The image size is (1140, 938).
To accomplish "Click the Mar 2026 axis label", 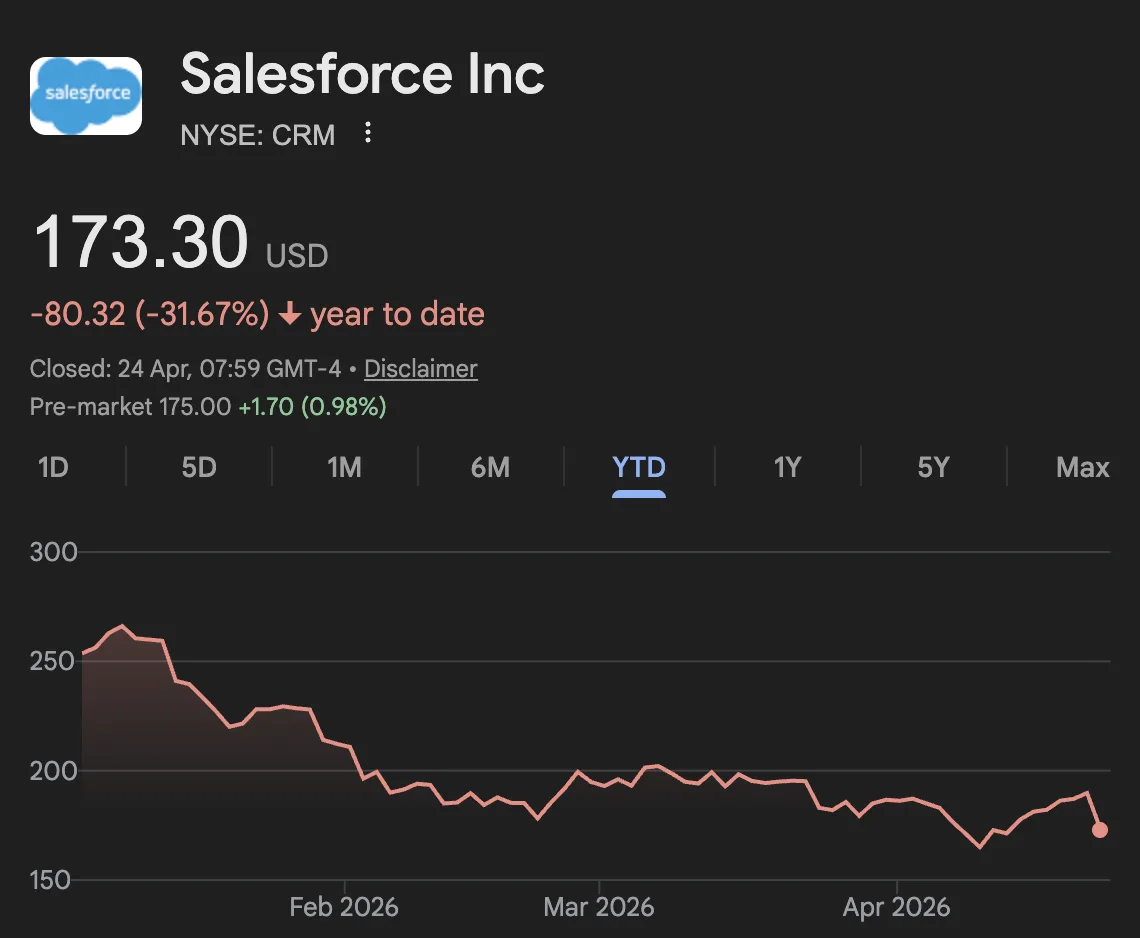I will [598, 908].
